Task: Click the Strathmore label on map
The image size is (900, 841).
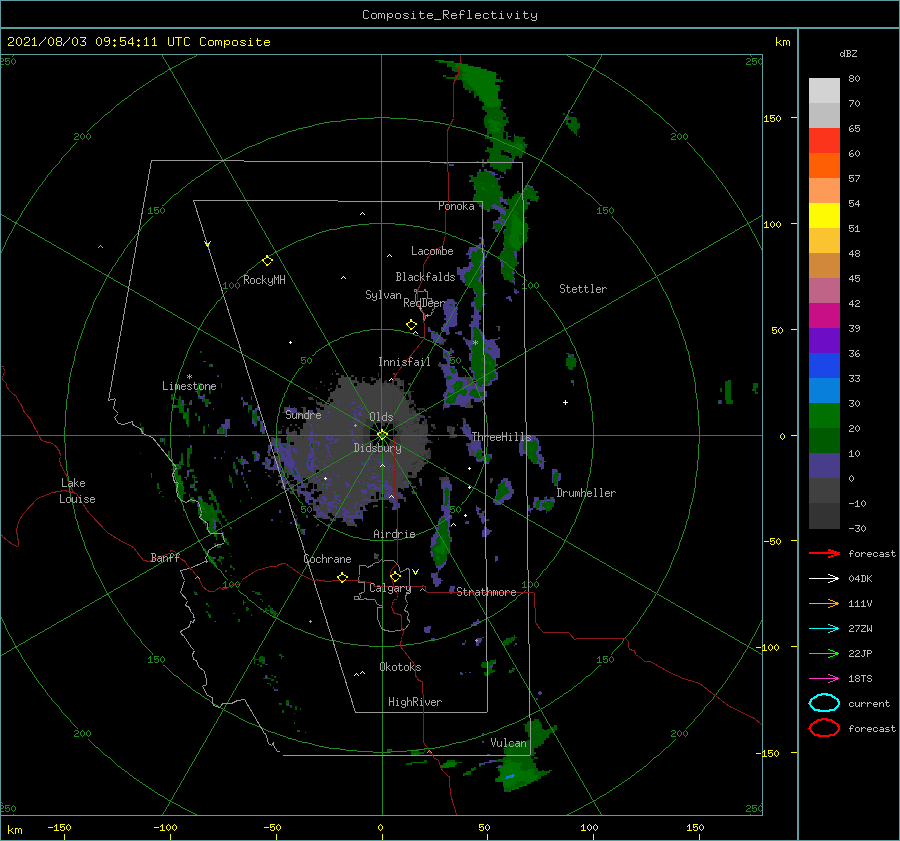Action: click(x=486, y=592)
